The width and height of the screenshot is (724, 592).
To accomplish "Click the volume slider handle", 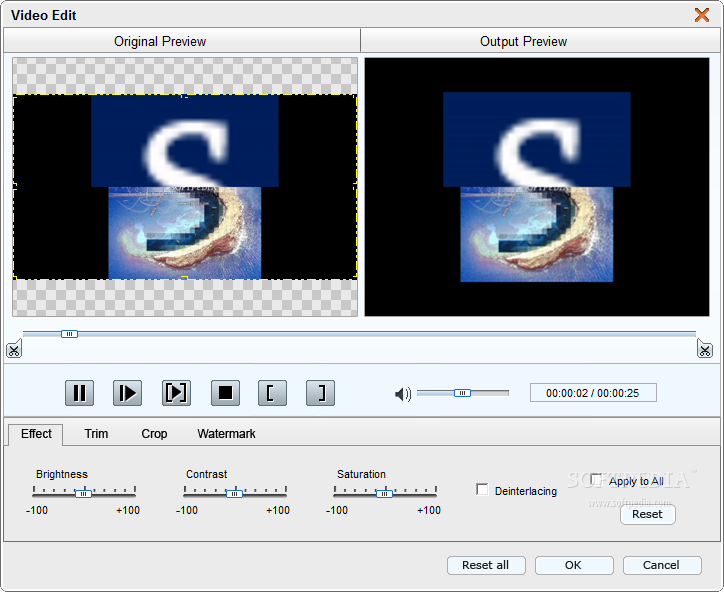I will 462,393.
